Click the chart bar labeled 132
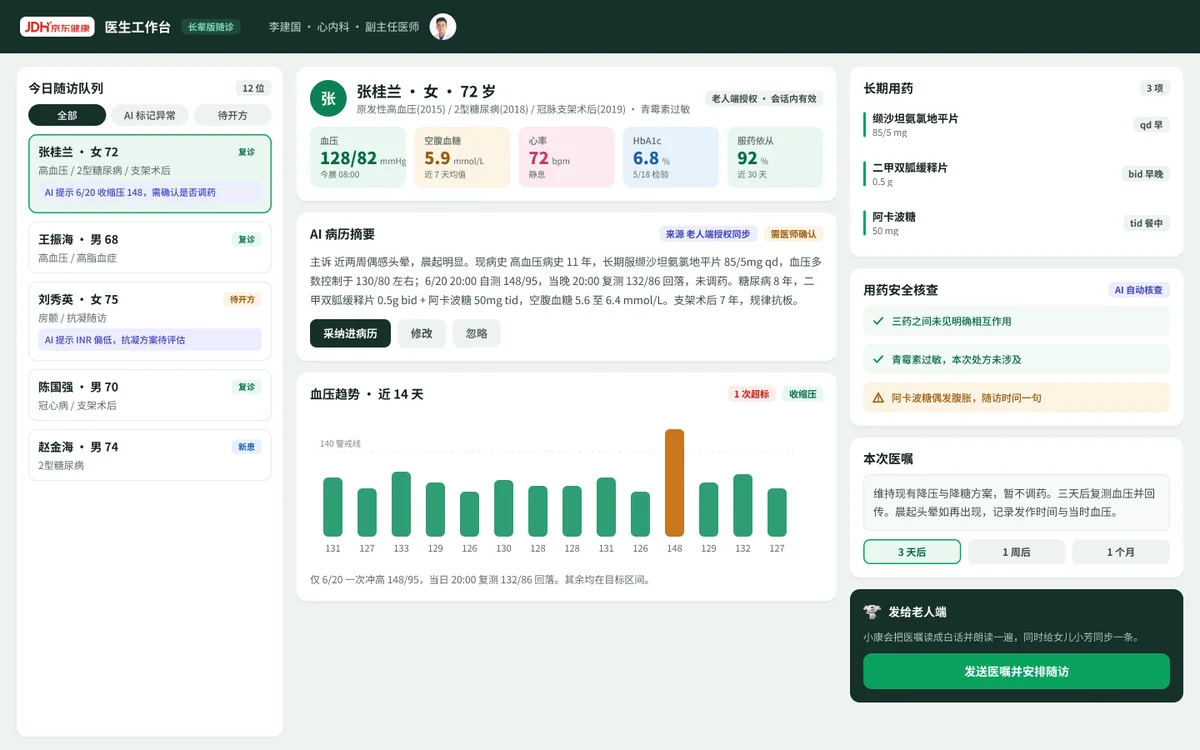This screenshot has width=1200, height=750. click(x=743, y=505)
